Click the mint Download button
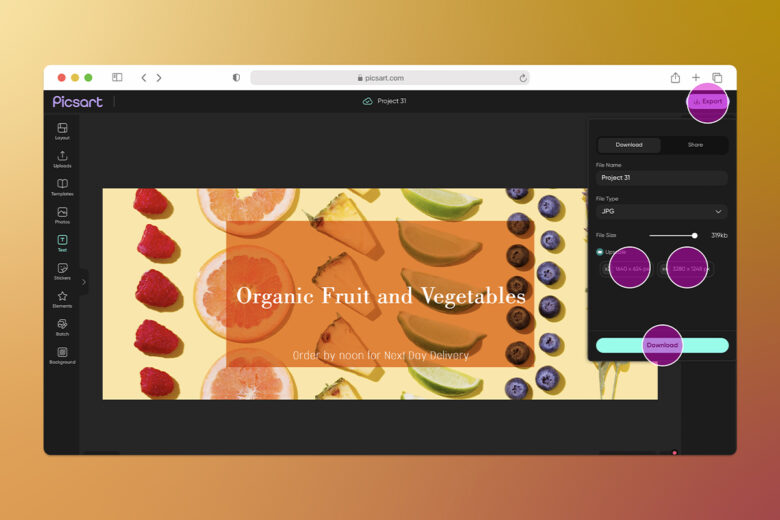Viewport: 780px width, 520px height. point(662,345)
